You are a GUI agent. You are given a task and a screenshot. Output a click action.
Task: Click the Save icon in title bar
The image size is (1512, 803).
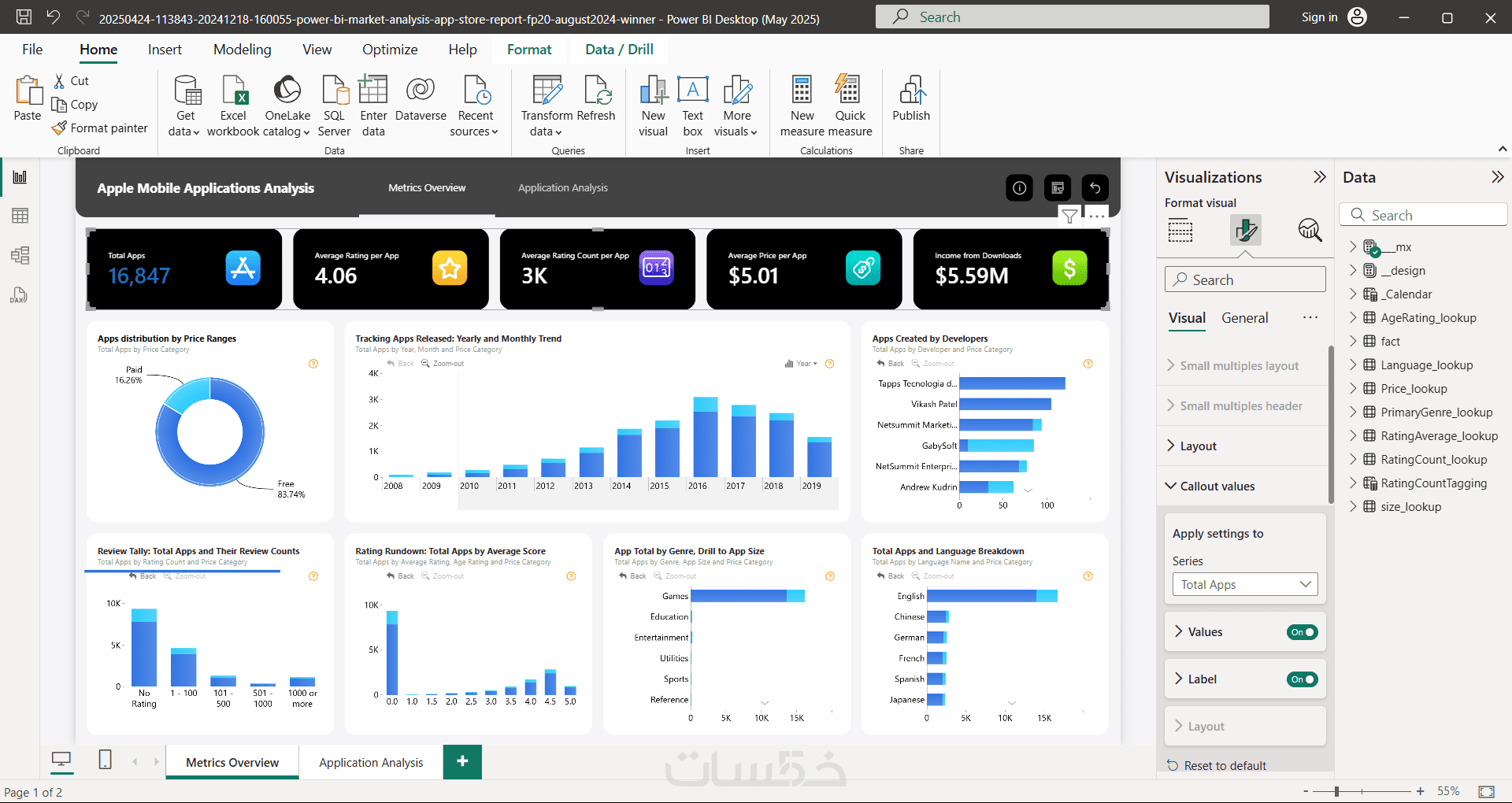point(24,17)
